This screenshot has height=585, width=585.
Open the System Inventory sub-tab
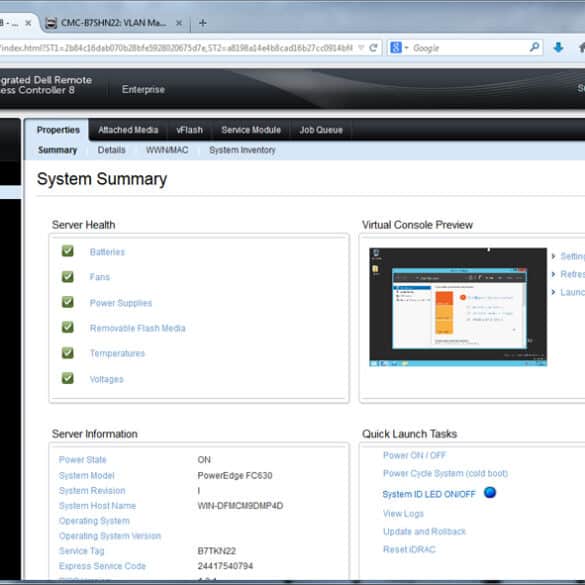(x=242, y=150)
